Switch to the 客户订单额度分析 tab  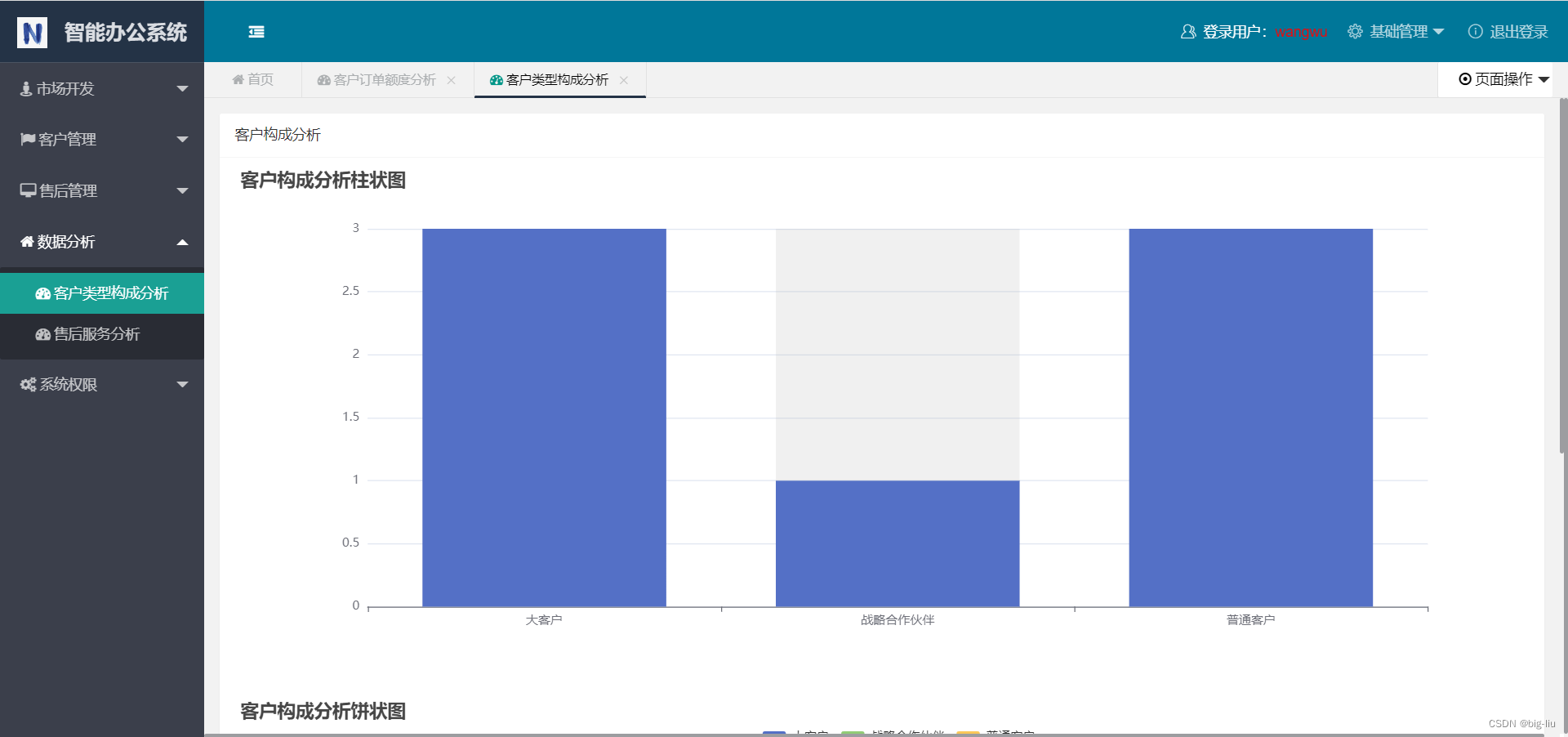coord(387,80)
